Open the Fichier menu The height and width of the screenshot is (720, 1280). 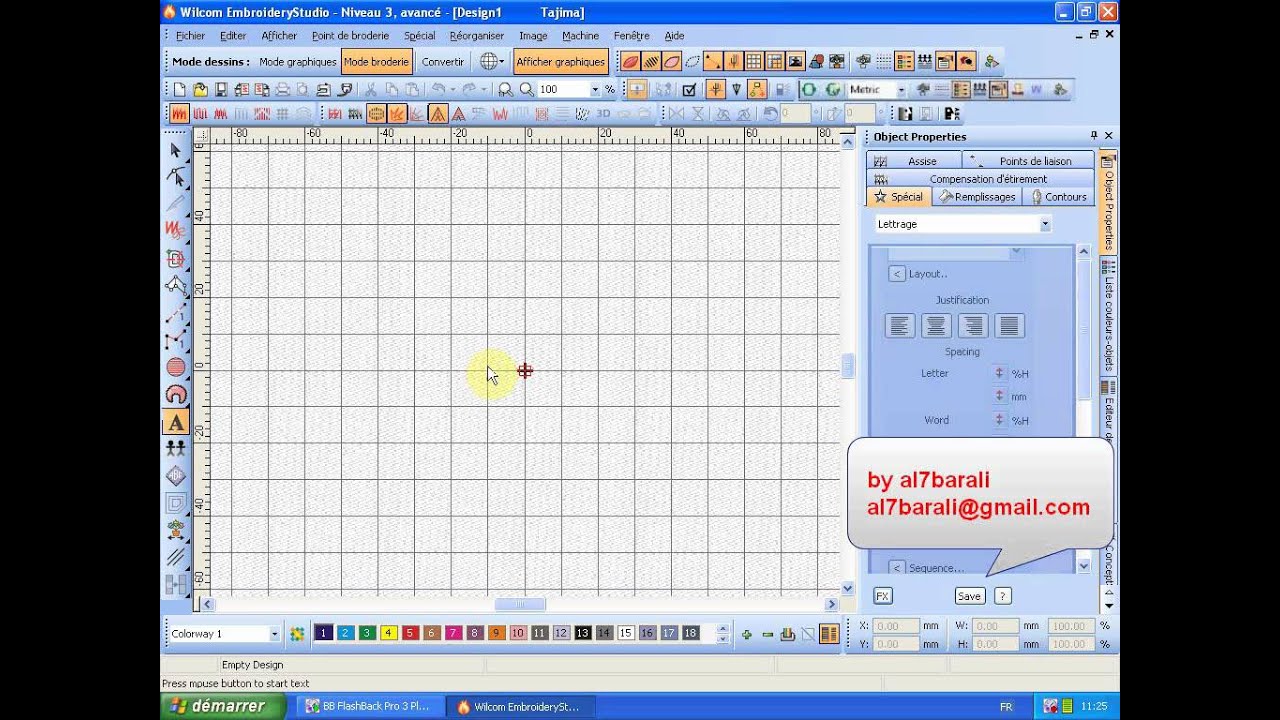(190, 36)
